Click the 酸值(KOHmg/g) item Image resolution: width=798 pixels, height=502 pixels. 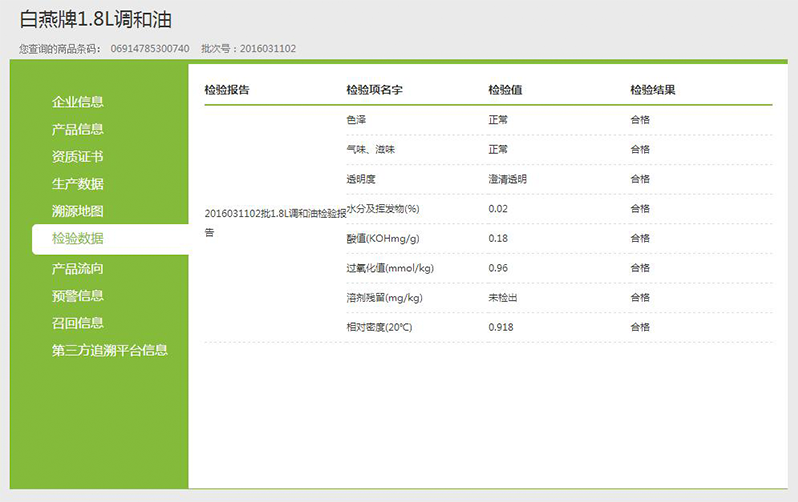click(x=383, y=238)
